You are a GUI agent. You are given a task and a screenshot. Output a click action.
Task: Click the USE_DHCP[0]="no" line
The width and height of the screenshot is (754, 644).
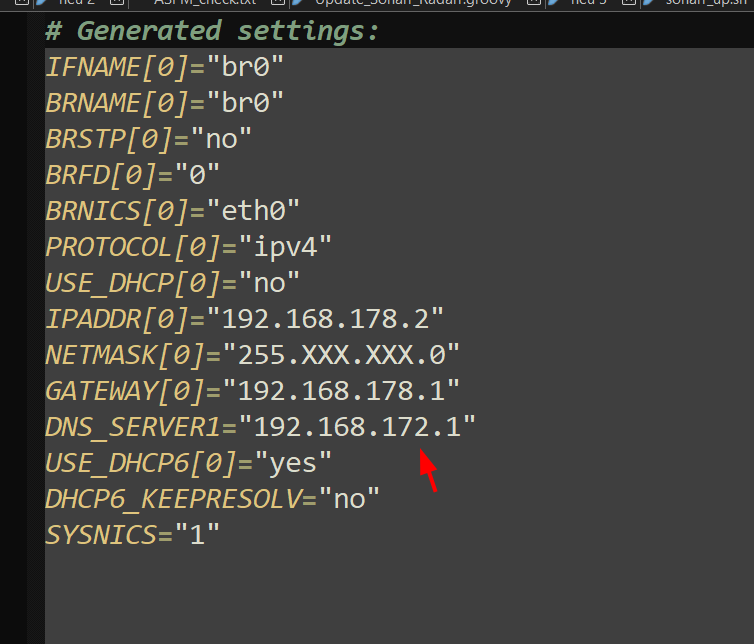172,283
